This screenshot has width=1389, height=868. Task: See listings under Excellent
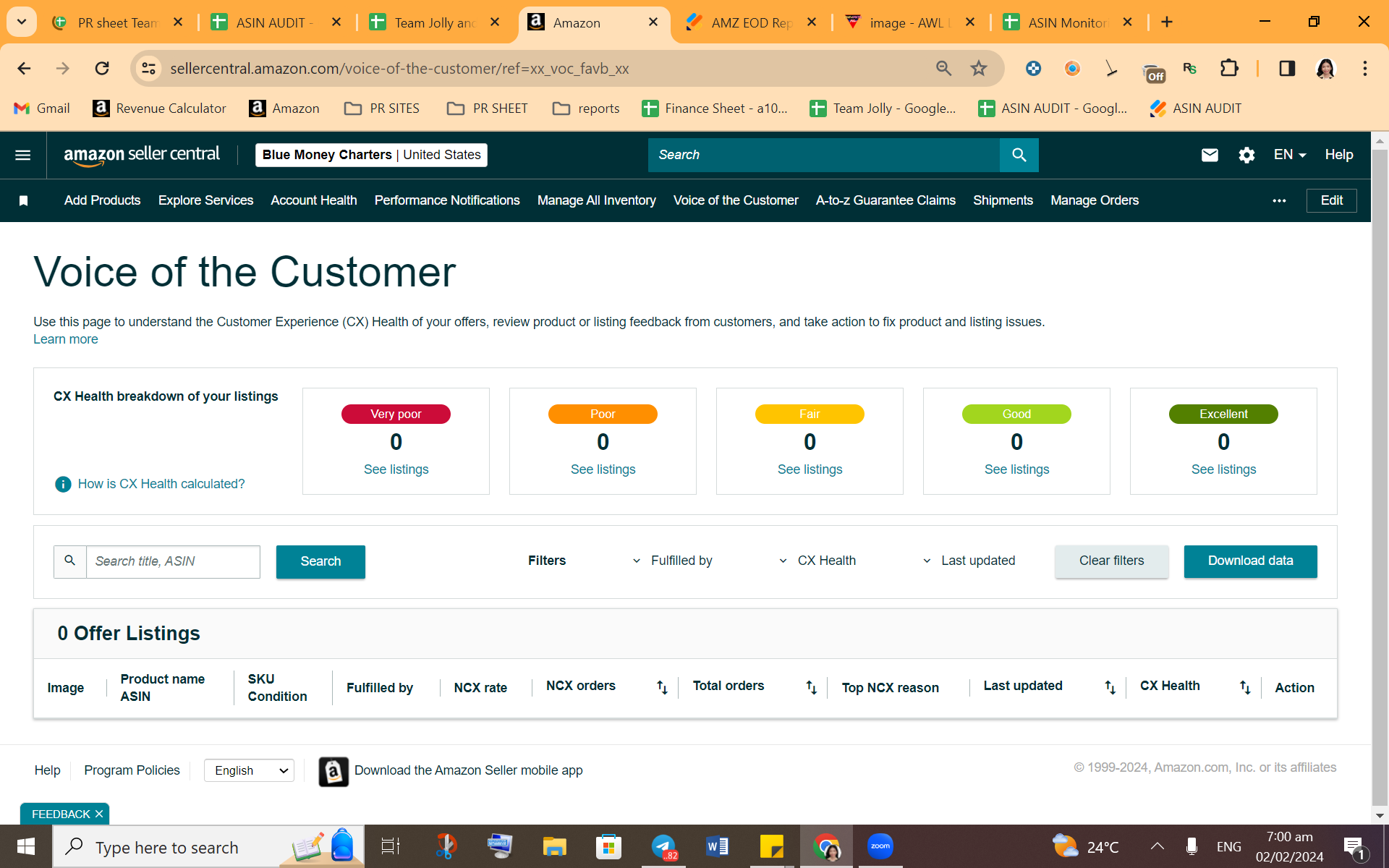pyautogui.click(x=1223, y=469)
